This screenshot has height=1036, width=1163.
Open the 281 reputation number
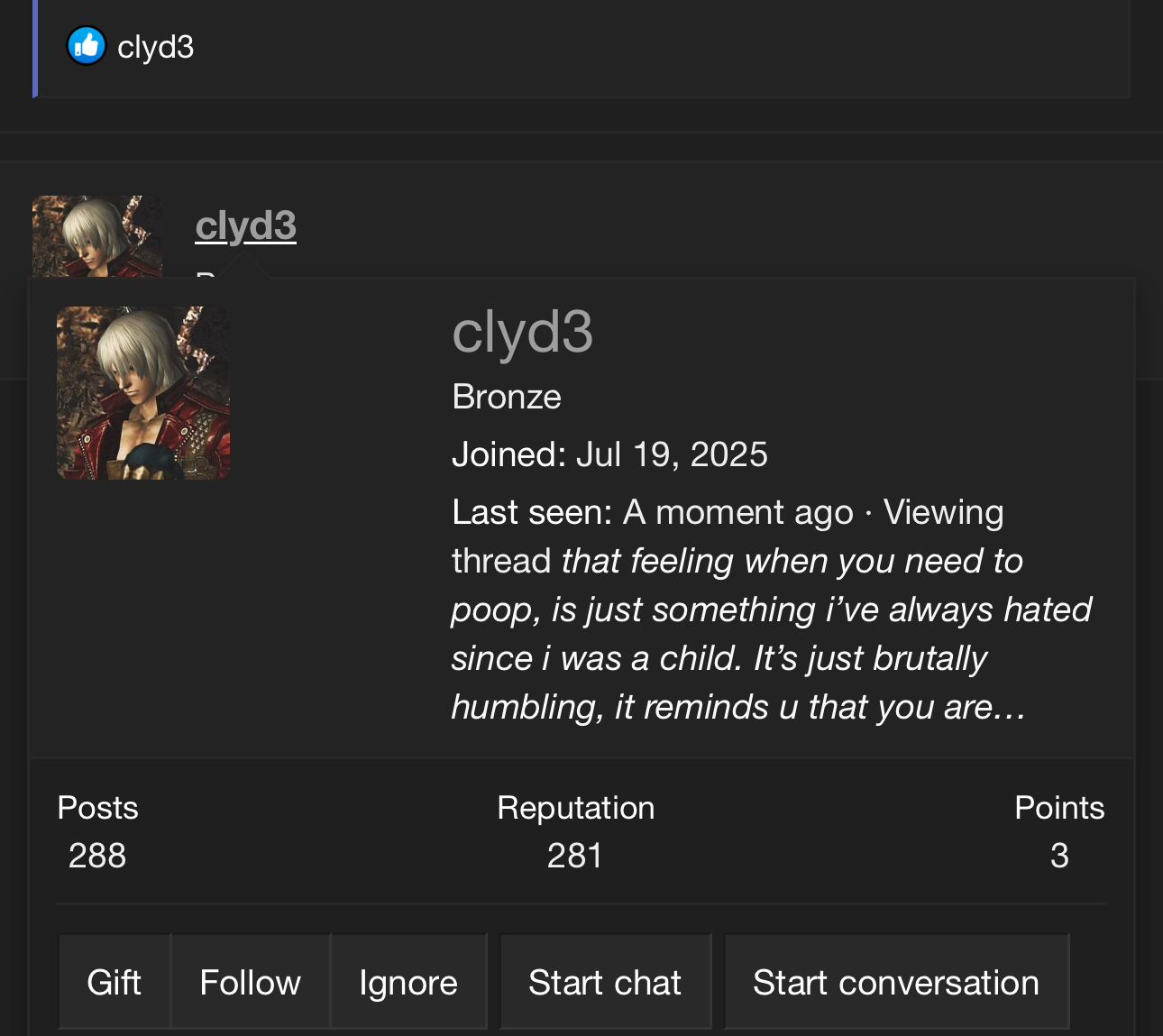coord(574,855)
